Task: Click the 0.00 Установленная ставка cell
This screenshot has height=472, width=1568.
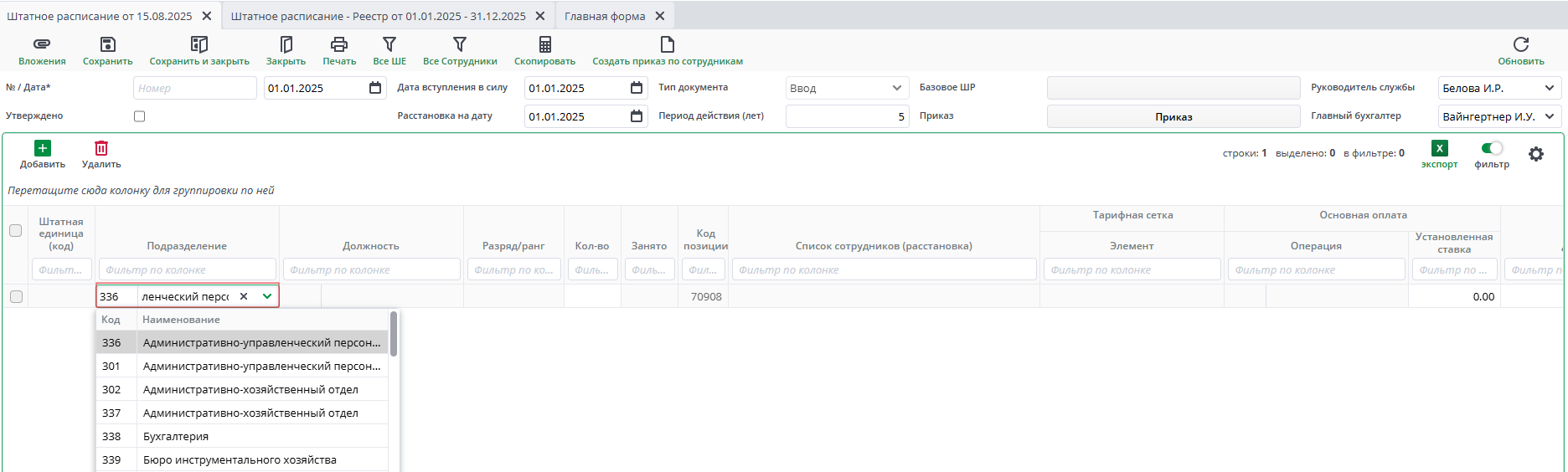Action: (1454, 296)
